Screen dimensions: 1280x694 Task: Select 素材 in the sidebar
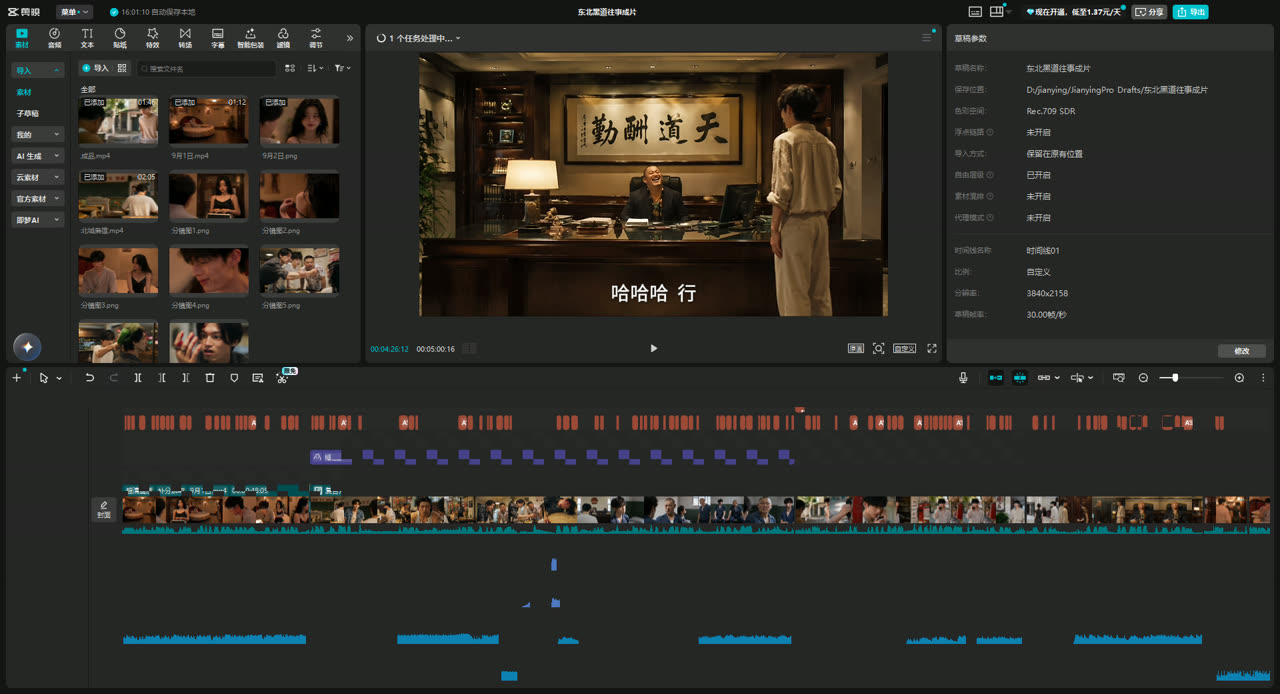click(23, 92)
